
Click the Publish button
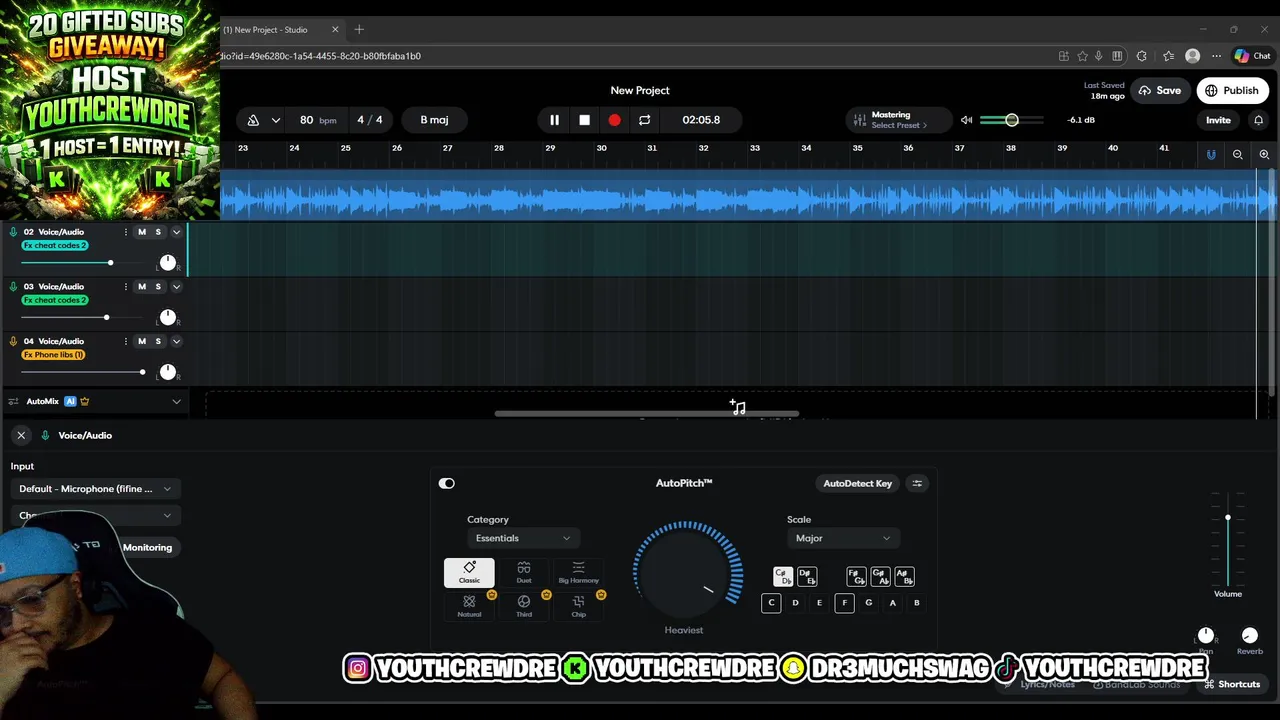(1232, 90)
